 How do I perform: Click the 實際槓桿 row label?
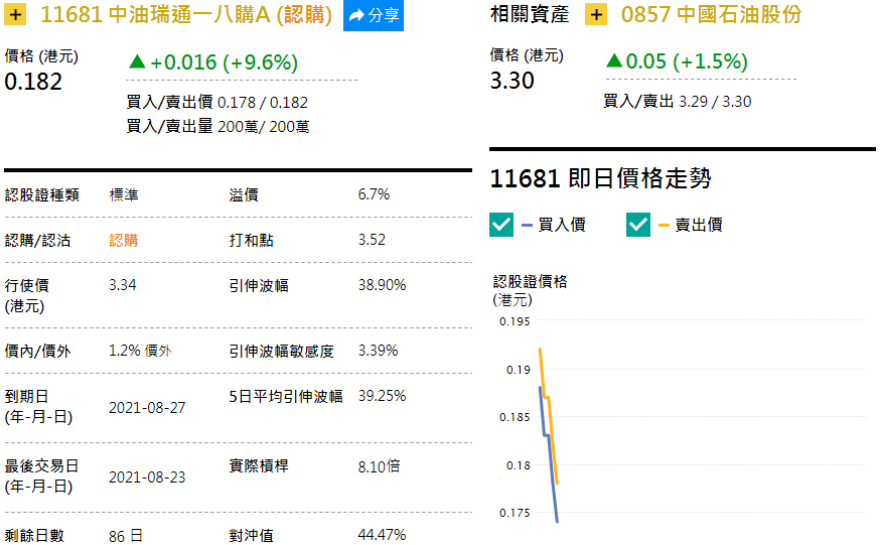tap(259, 466)
